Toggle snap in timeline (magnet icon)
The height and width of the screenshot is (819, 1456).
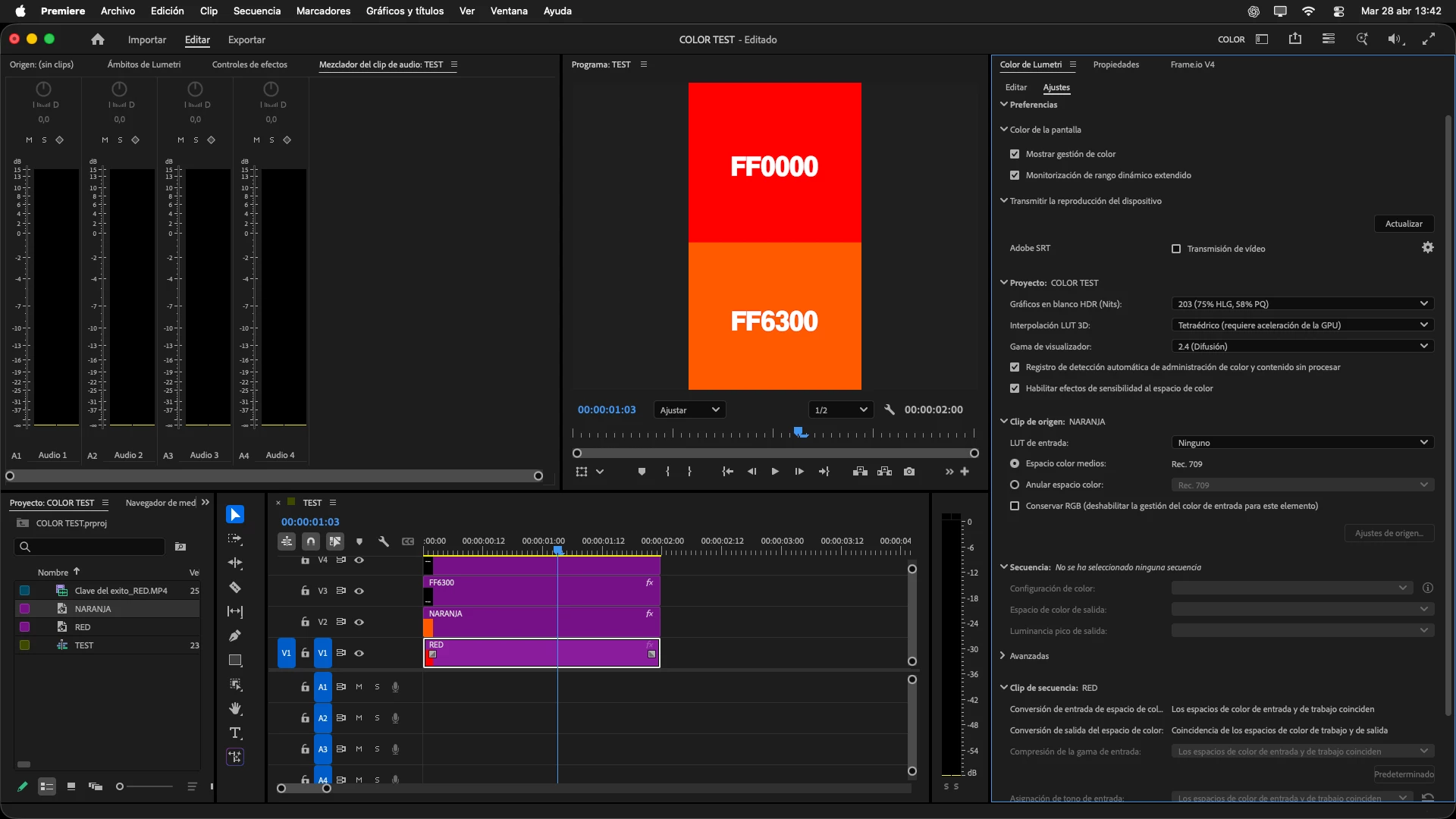click(x=311, y=541)
